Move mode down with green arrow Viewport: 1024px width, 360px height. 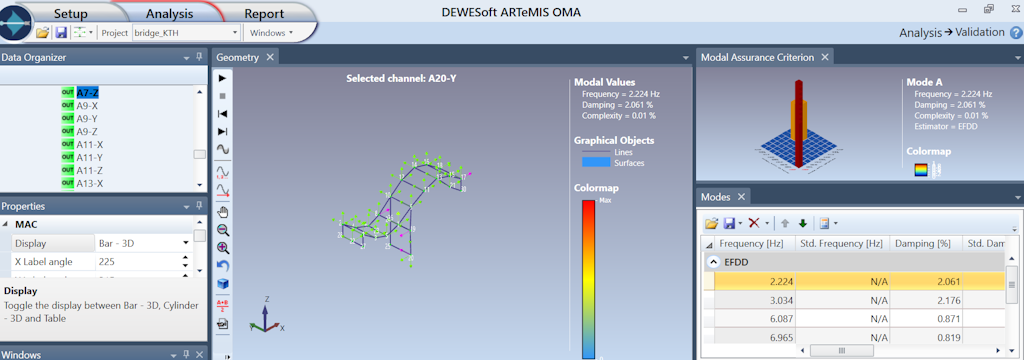coord(803,223)
